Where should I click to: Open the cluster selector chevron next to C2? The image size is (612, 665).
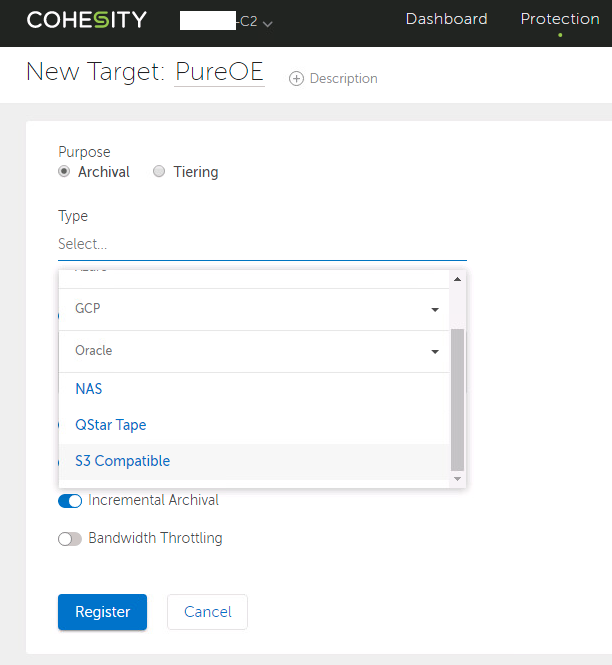tap(267, 23)
